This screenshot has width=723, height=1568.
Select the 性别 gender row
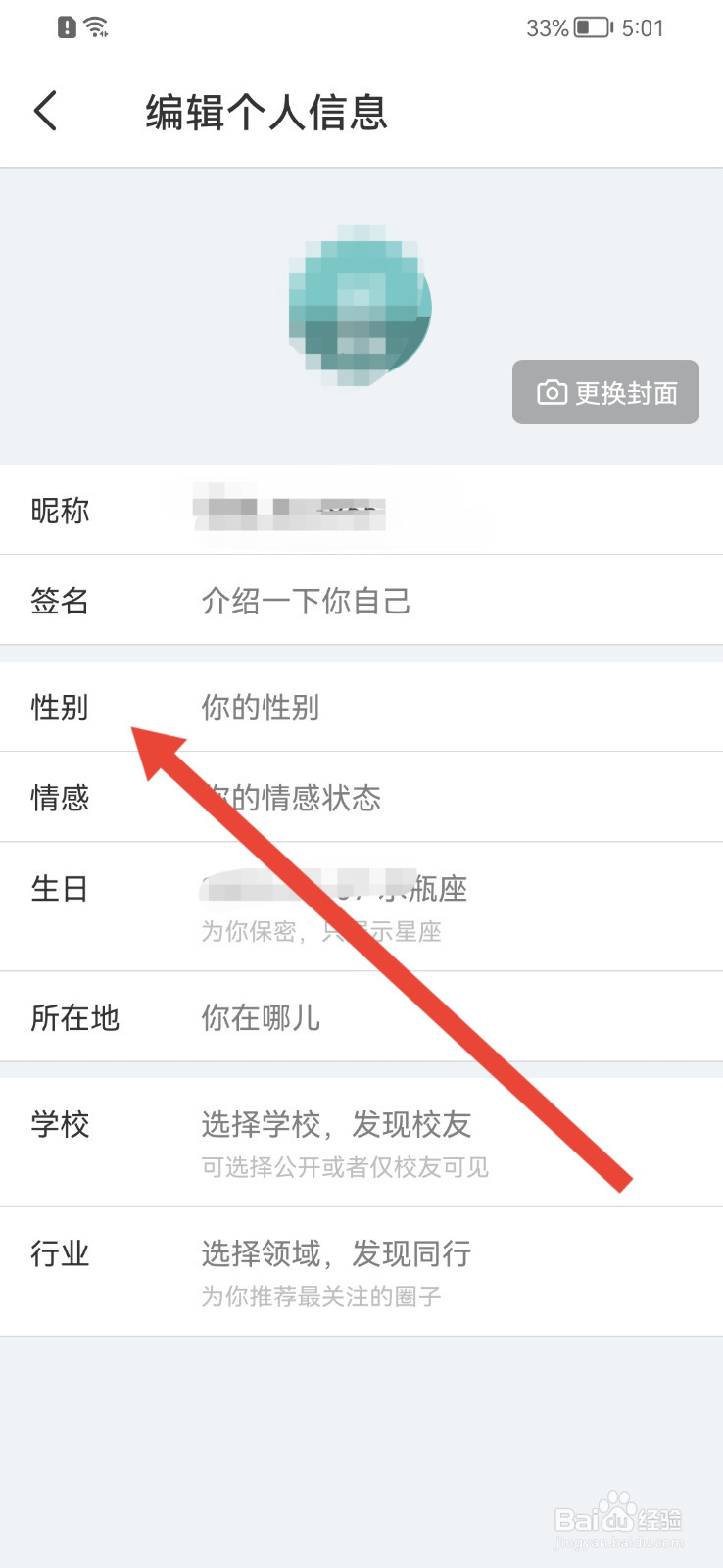361,707
